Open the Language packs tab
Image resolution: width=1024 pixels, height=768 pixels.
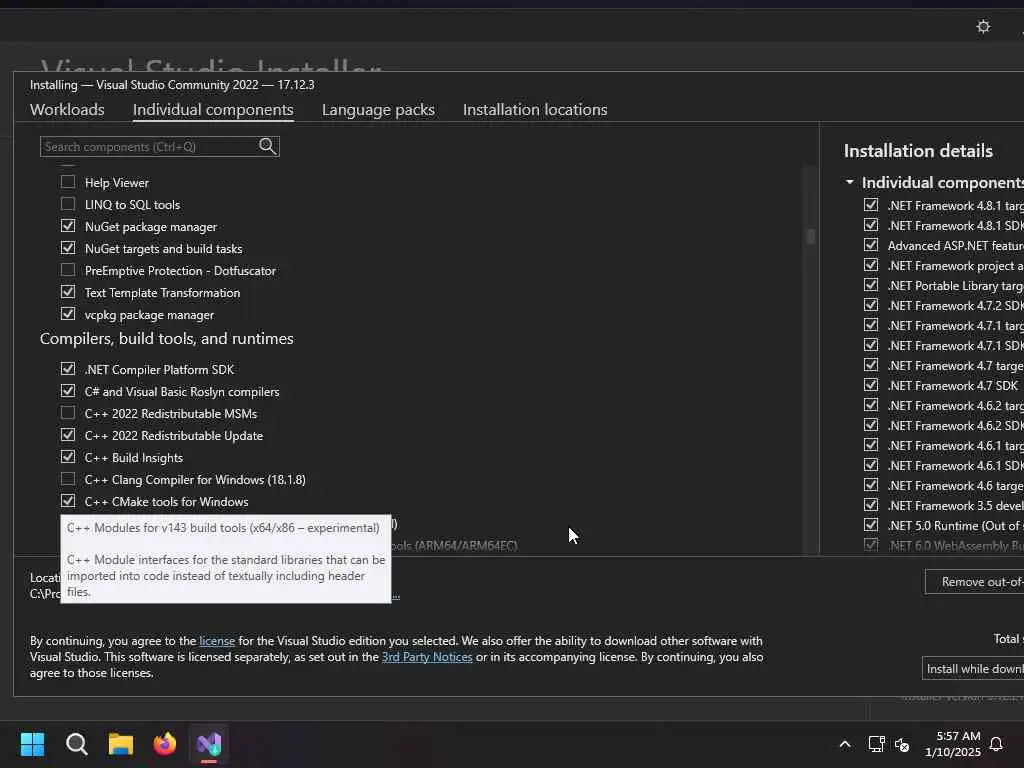[378, 110]
